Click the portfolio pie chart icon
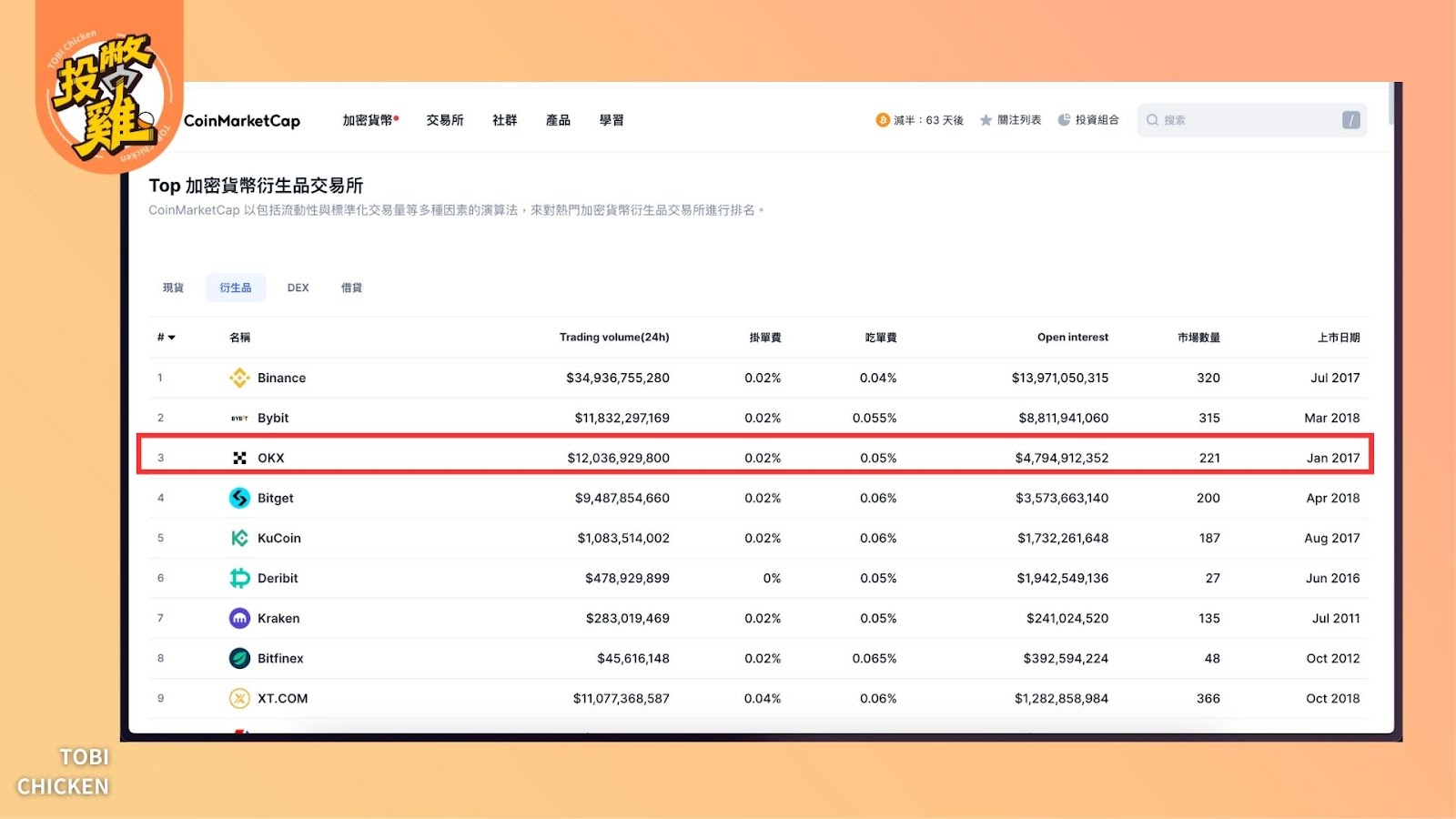 (1064, 120)
